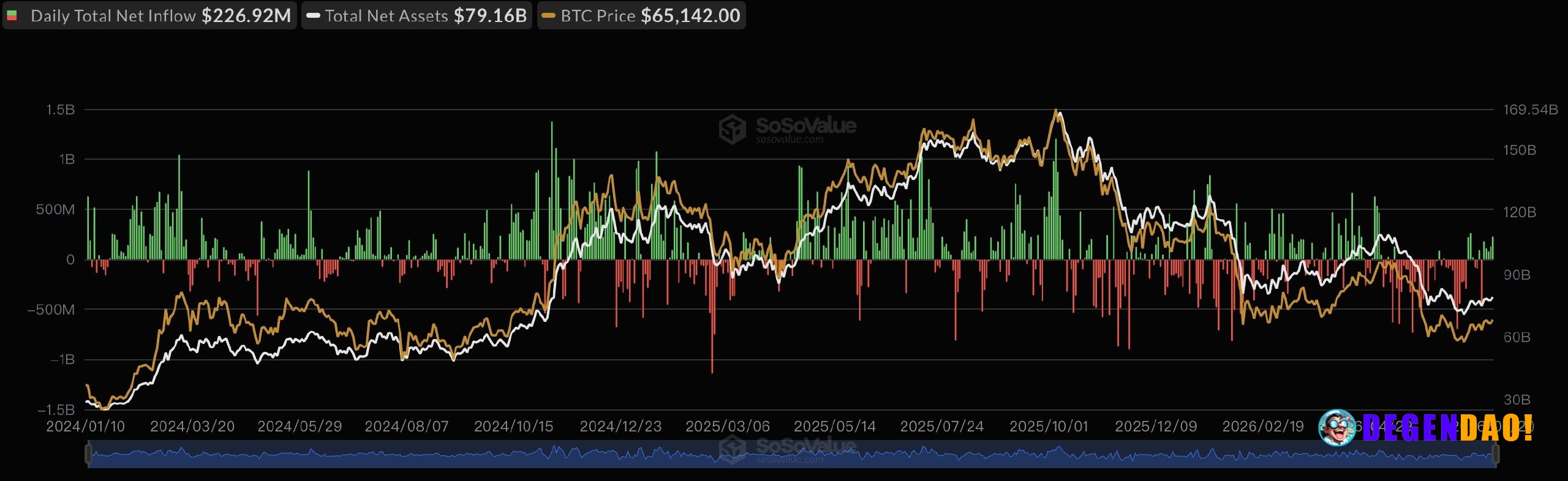The image size is (1568, 481).
Task: Click the 2024/05/29 date label
Action: tap(300, 427)
